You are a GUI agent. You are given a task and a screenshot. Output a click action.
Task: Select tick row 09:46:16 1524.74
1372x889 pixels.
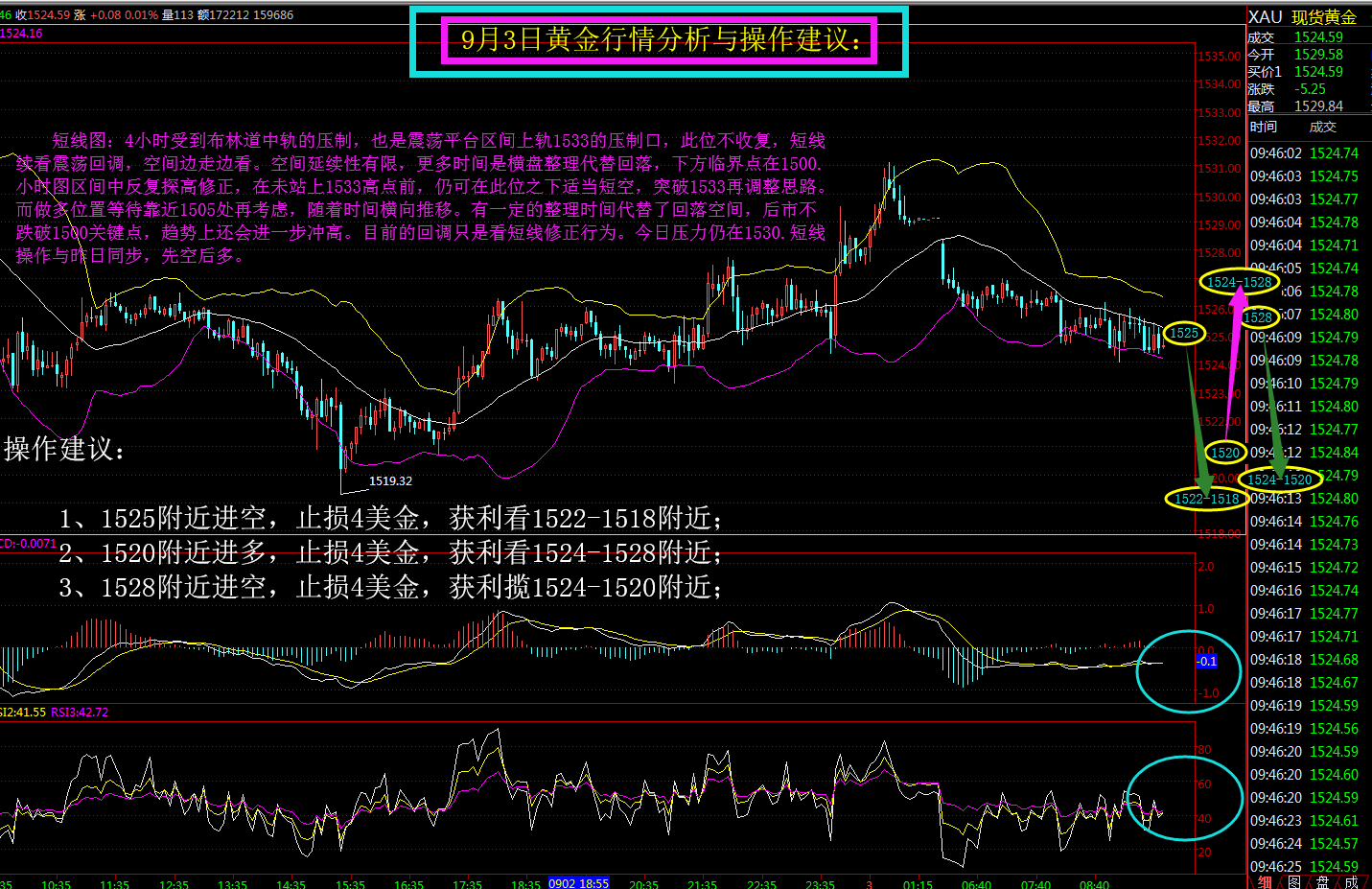tap(1304, 591)
